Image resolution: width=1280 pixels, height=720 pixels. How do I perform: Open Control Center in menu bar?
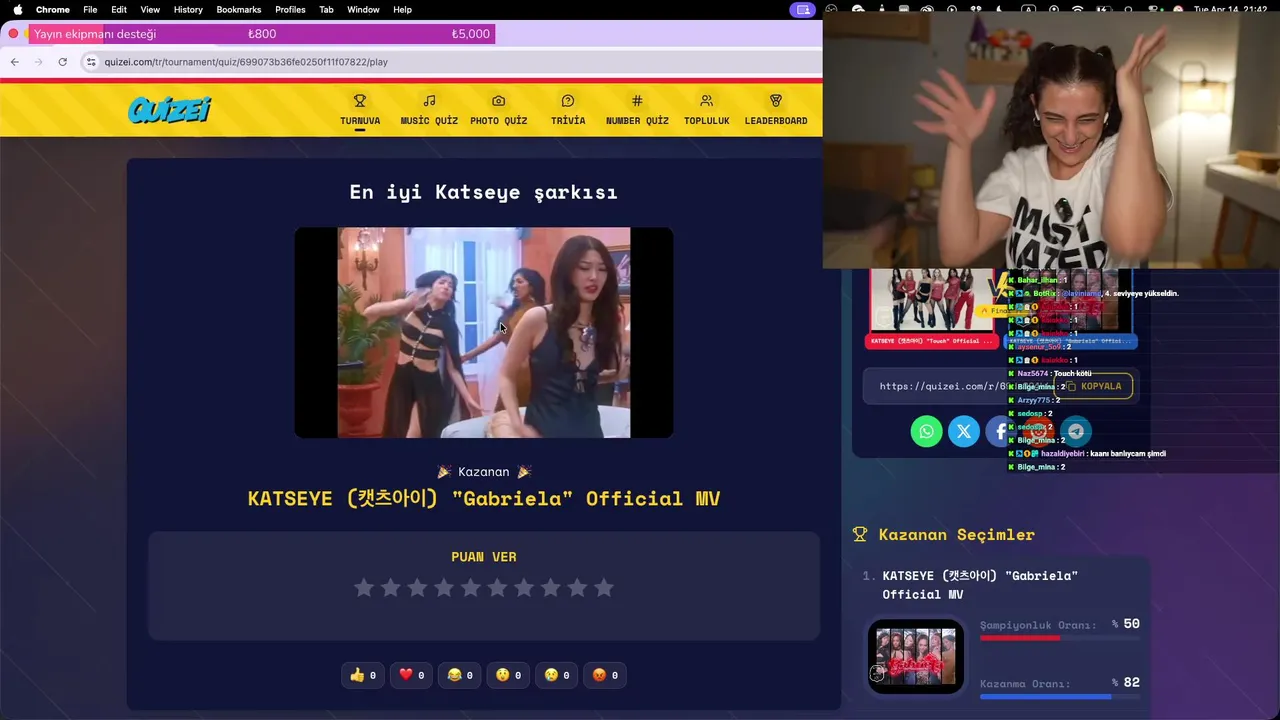[x=1153, y=9]
